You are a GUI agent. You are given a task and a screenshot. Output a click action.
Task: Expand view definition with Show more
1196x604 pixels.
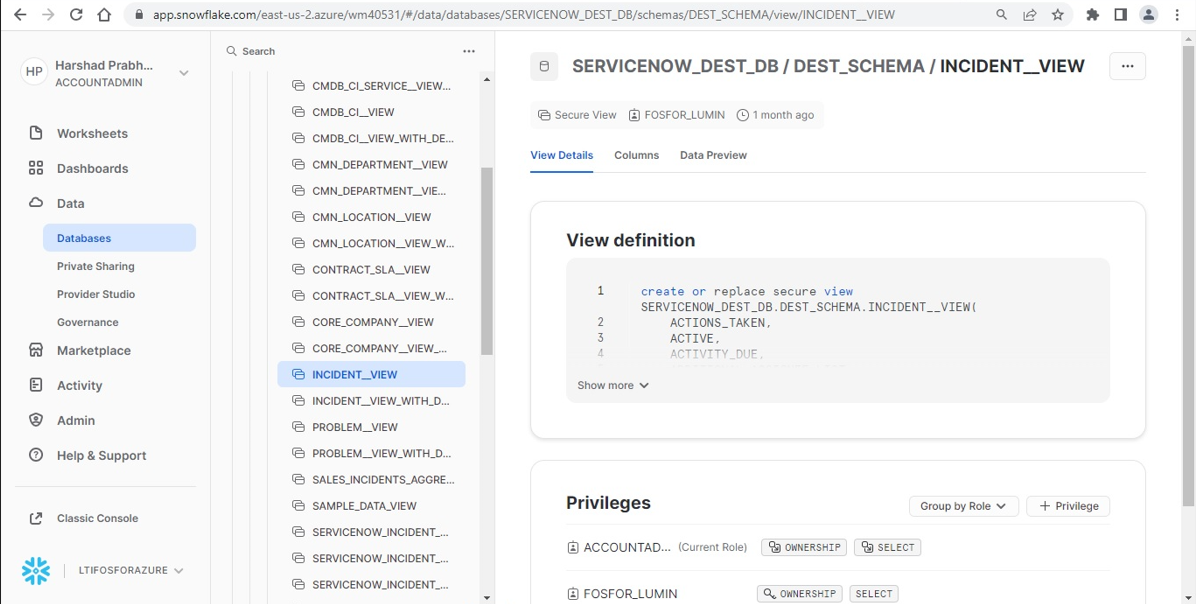coord(613,385)
